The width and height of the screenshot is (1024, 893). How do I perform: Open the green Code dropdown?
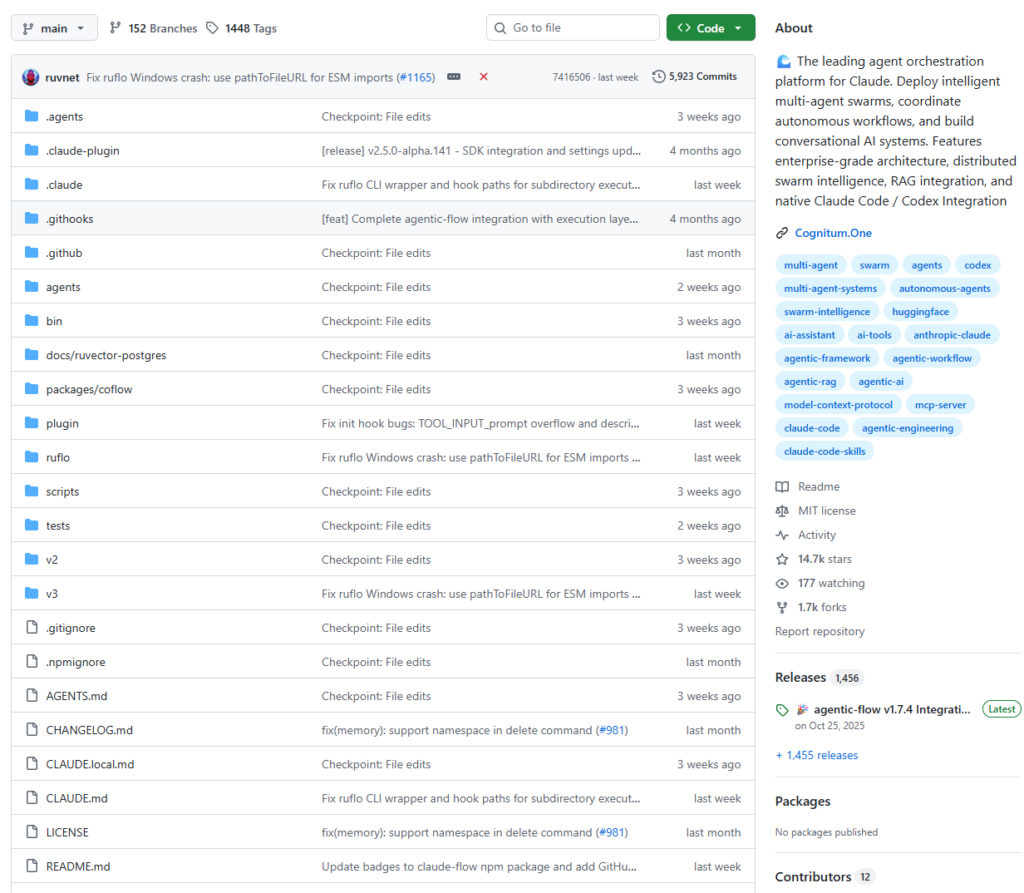[710, 28]
